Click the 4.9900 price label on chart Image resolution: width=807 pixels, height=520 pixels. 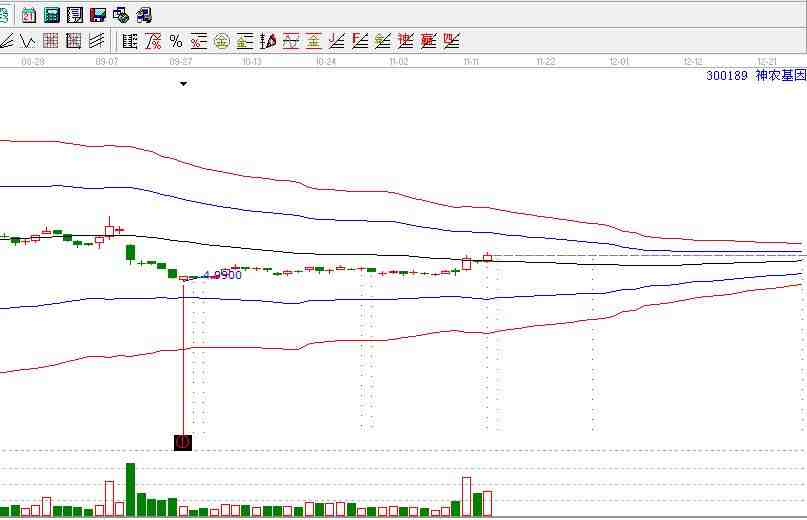222,275
